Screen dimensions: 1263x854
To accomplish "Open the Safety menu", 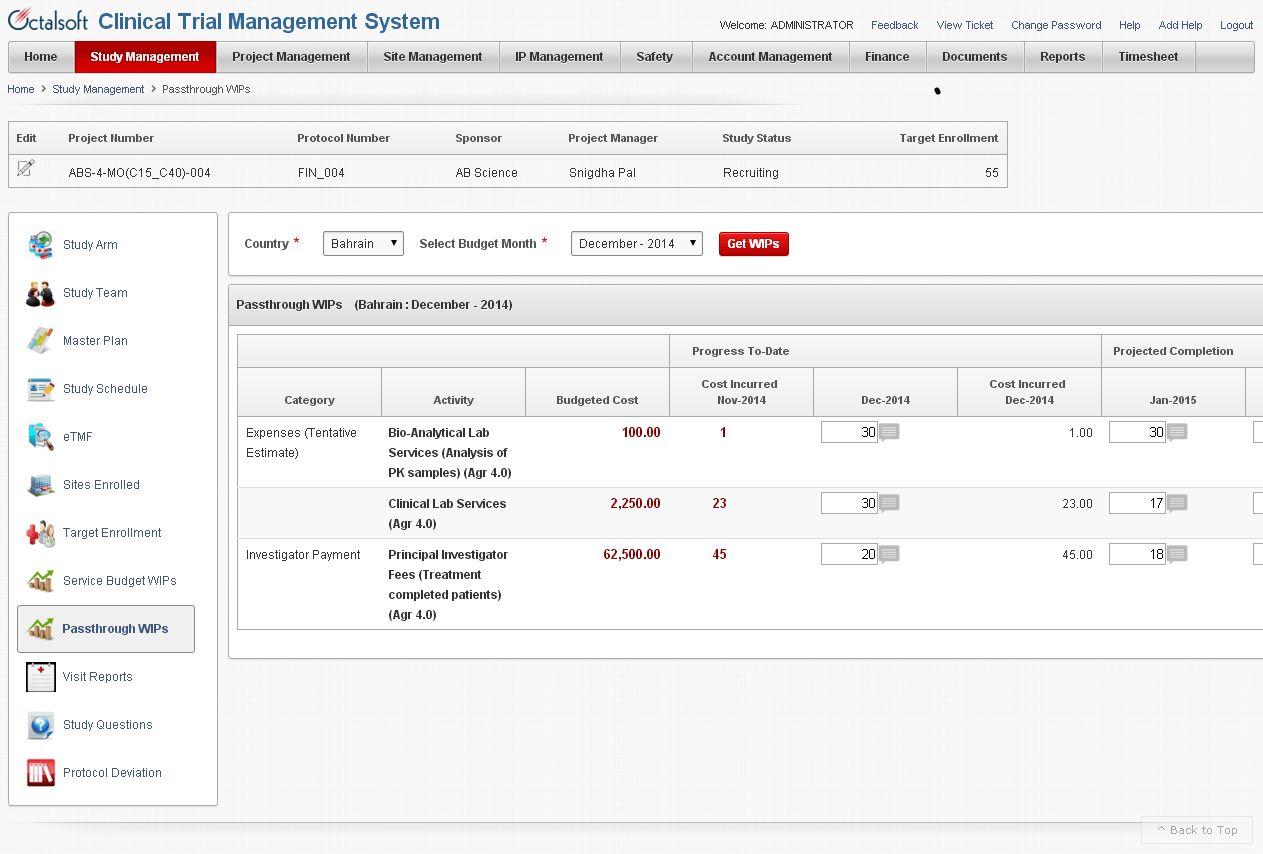I will [655, 57].
